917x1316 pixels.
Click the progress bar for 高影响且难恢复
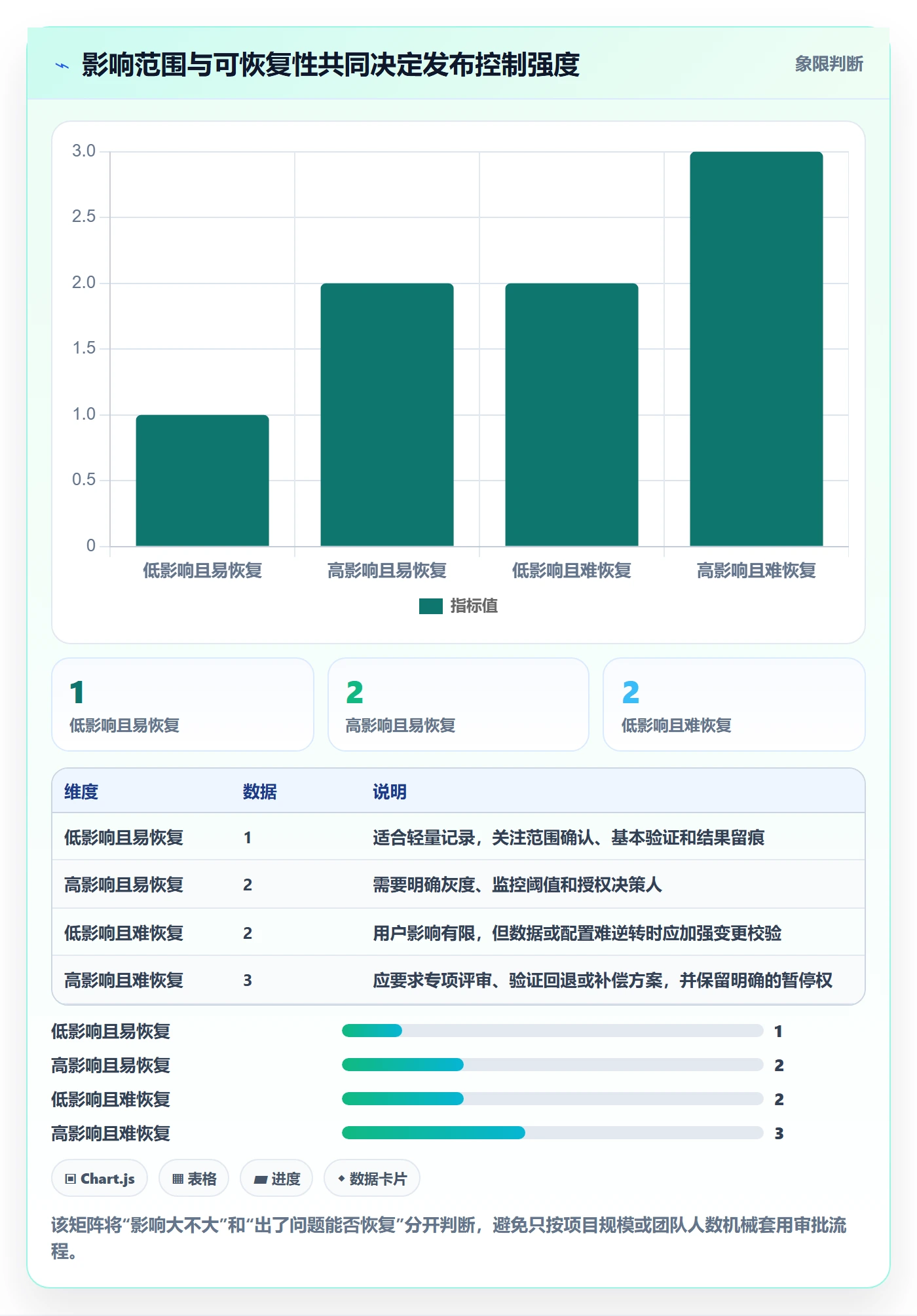[x=553, y=1133]
